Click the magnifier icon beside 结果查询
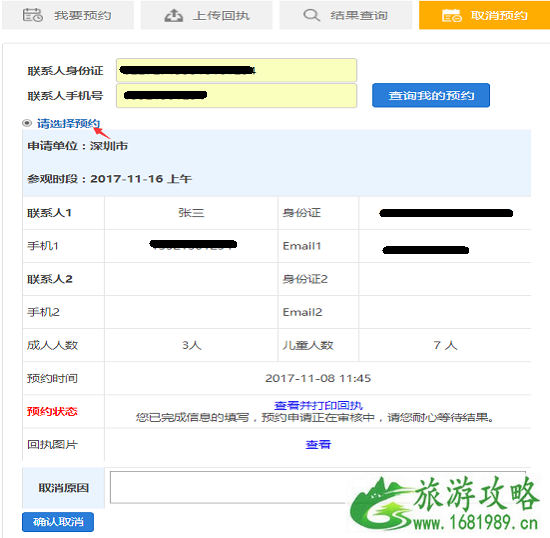This screenshot has height=538, width=550. pyautogui.click(x=311, y=15)
